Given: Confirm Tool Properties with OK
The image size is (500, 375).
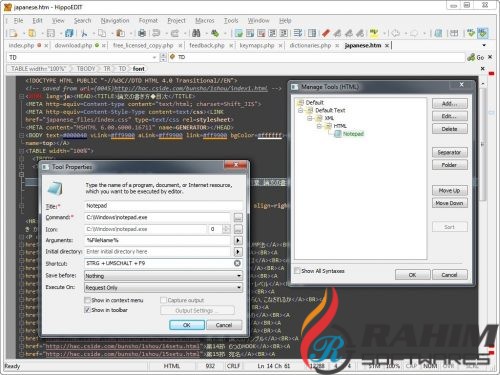Looking at the screenshot, I should coord(187,325).
